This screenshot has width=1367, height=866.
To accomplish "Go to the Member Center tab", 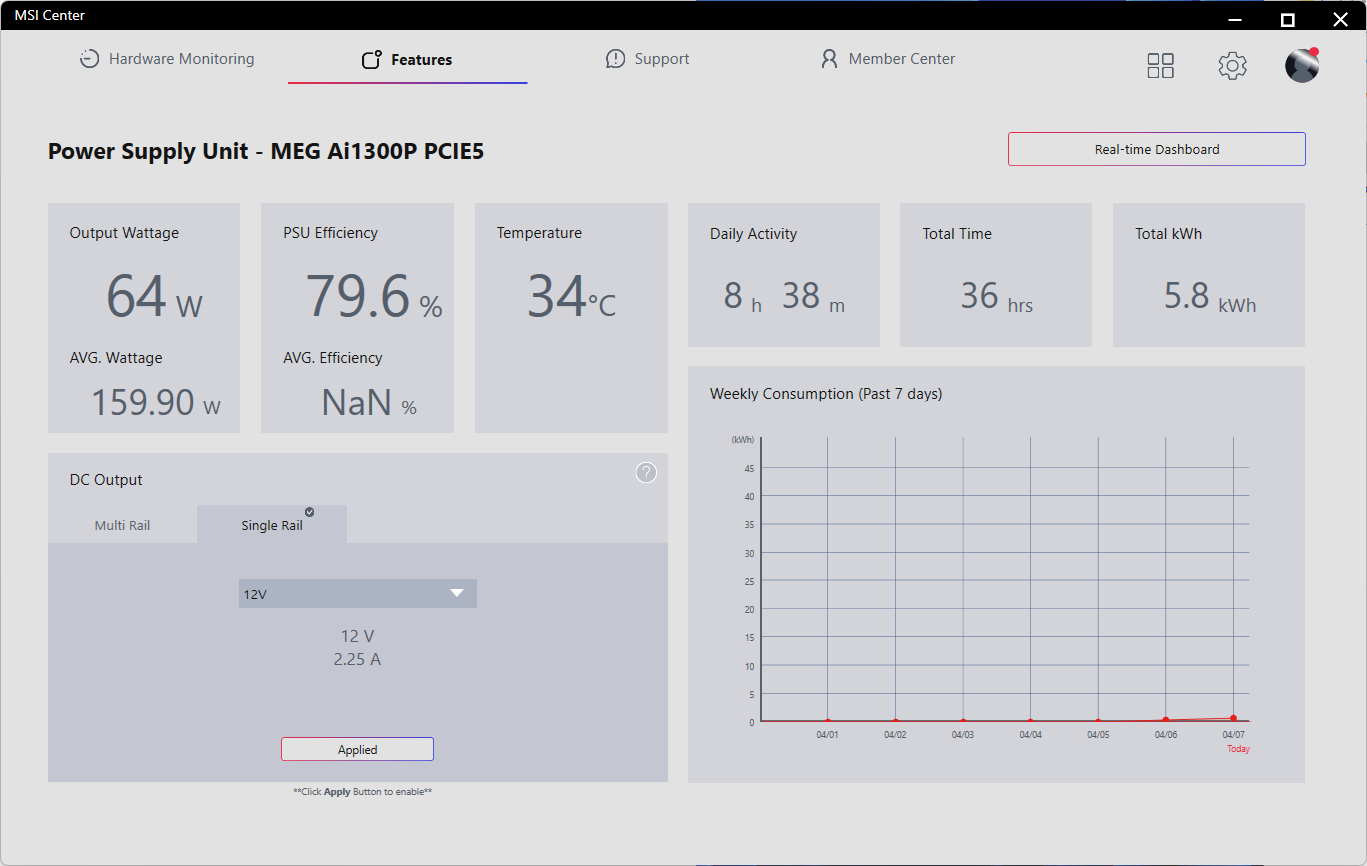I will (887, 59).
